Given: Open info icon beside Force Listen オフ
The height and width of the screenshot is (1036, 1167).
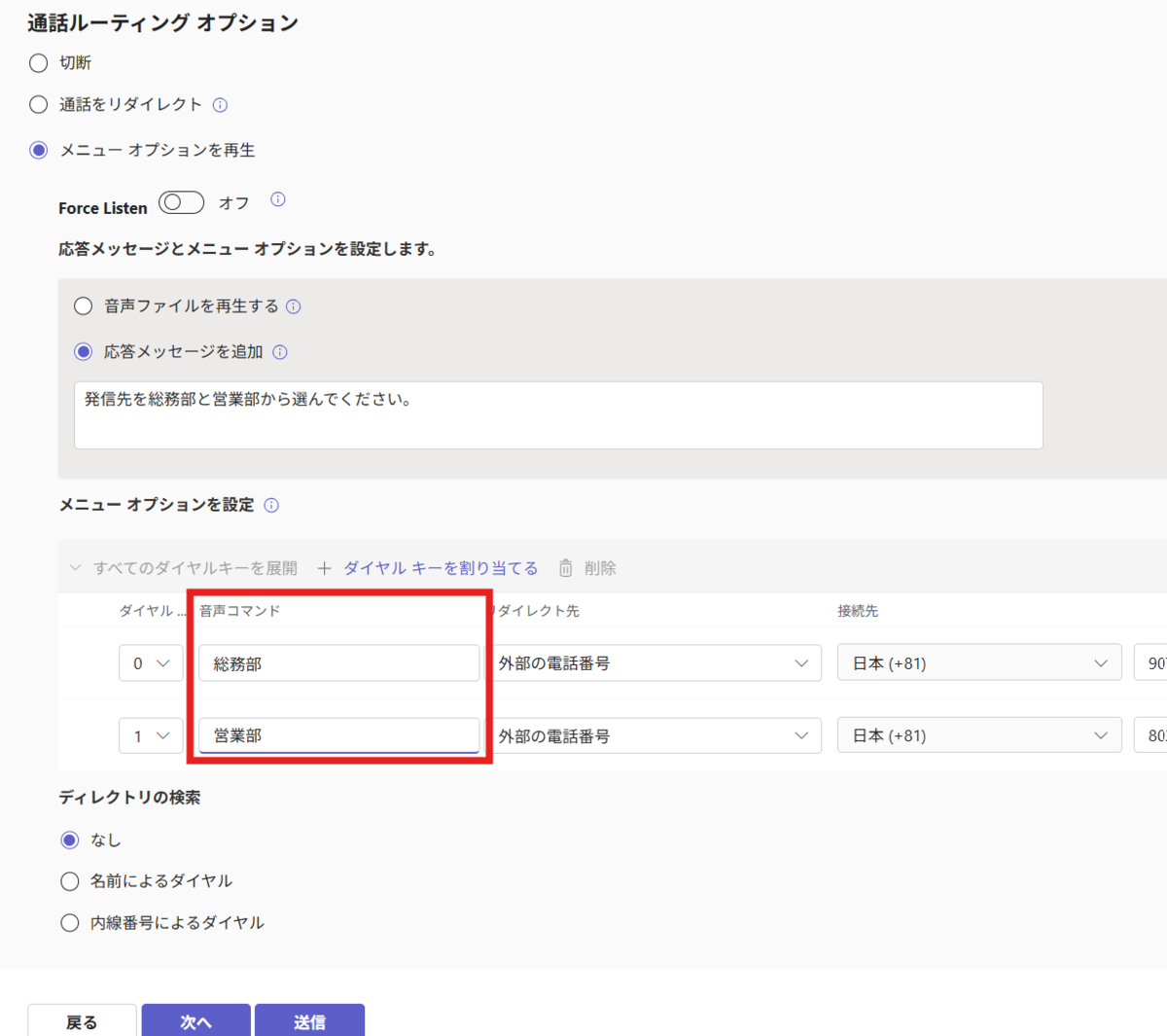Looking at the screenshot, I should 278,199.
